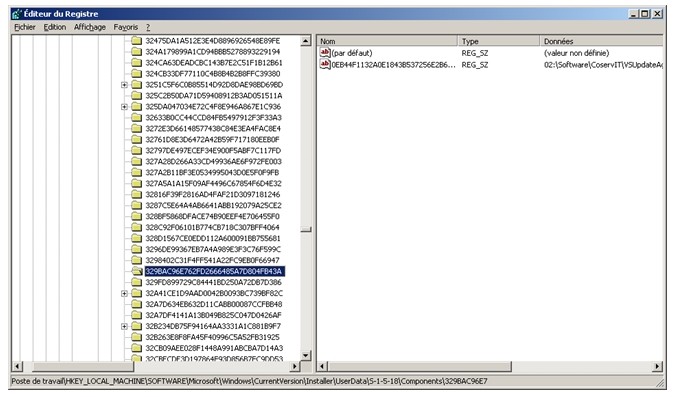Click folder icon of key 32475DA1A512
Image resolution: width=676 pixels, height=397 pixels.
point(137,41)
